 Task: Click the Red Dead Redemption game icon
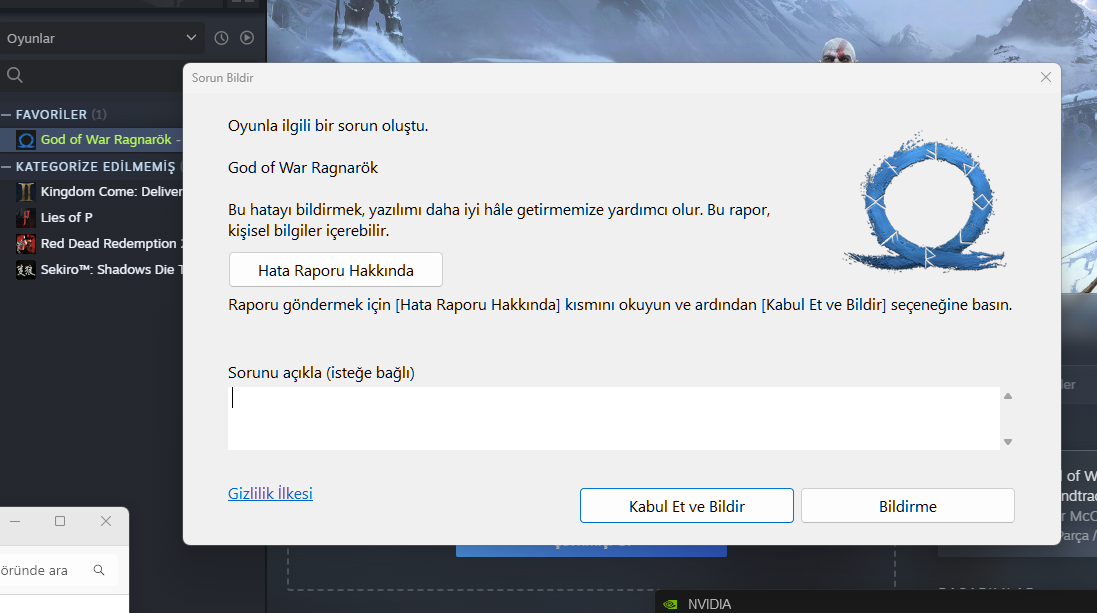pyautogui.click(x=26, y=244)
